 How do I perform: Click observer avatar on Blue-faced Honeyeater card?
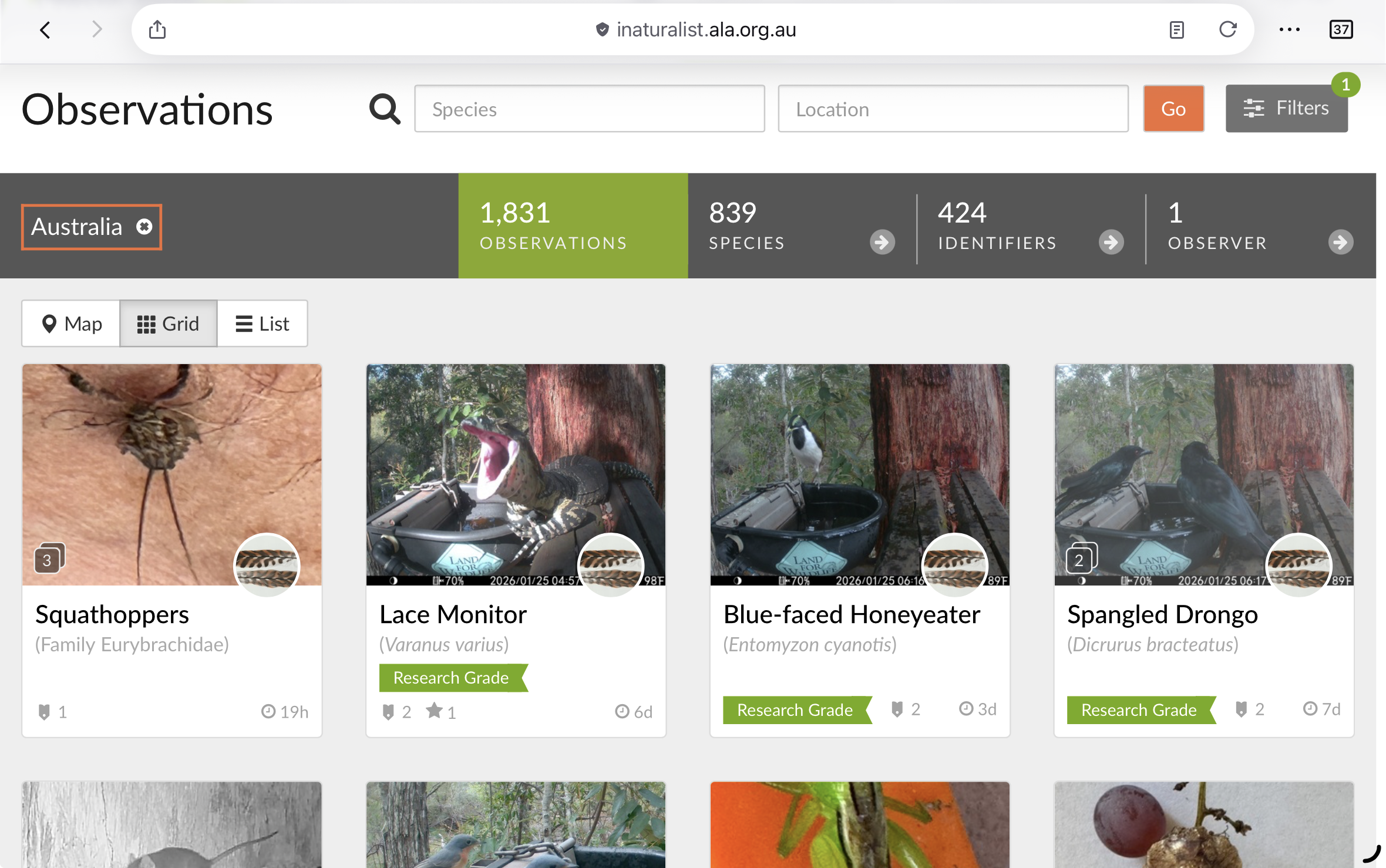pos(955,566)
